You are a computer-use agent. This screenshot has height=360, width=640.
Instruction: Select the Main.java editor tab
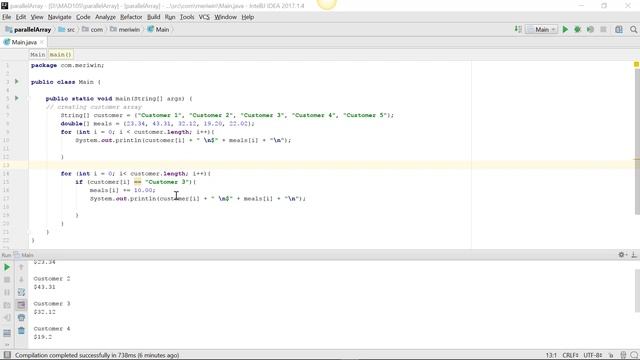click(x=23, y=42)
